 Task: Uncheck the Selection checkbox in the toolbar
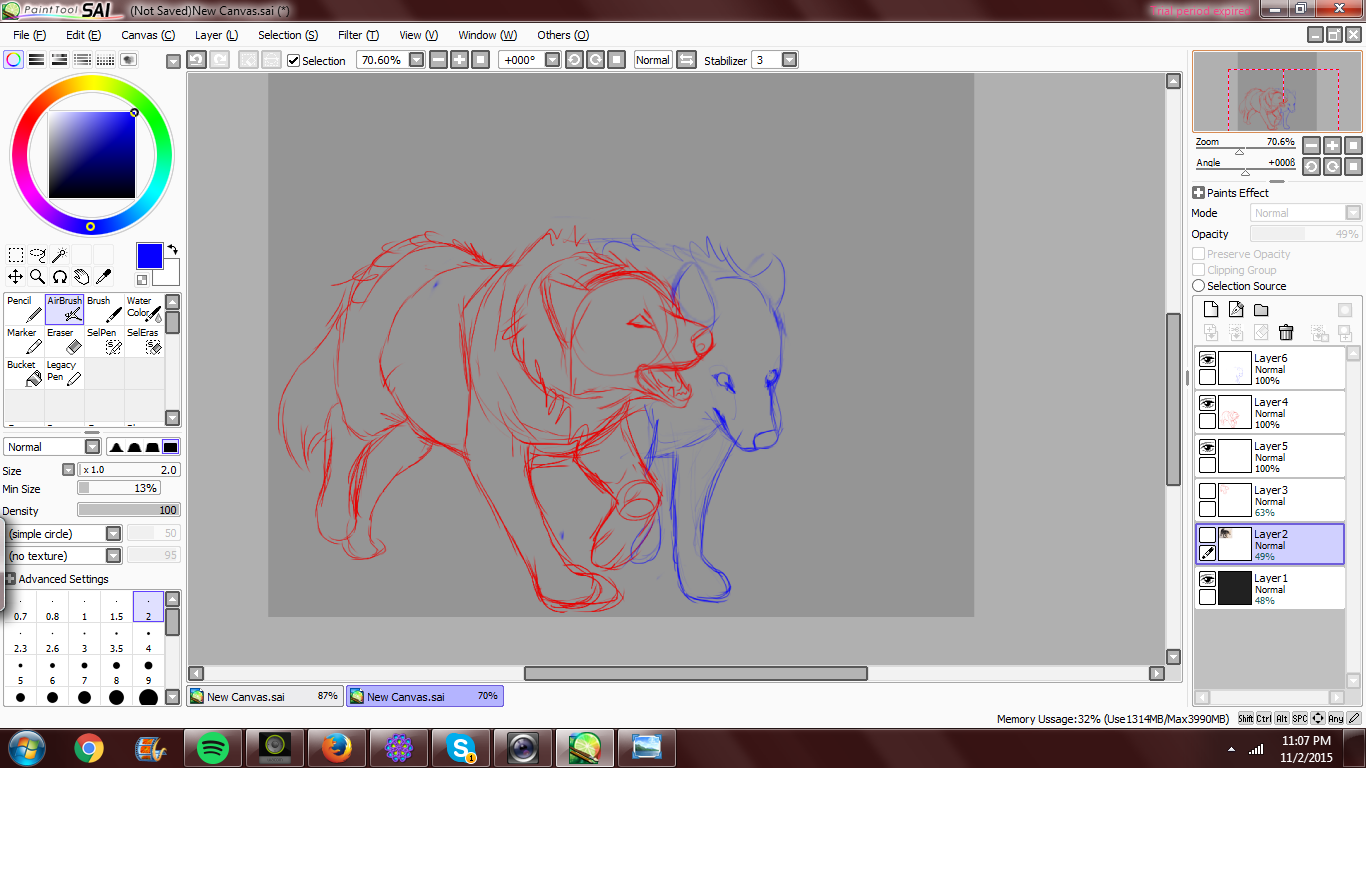(293, 60)
